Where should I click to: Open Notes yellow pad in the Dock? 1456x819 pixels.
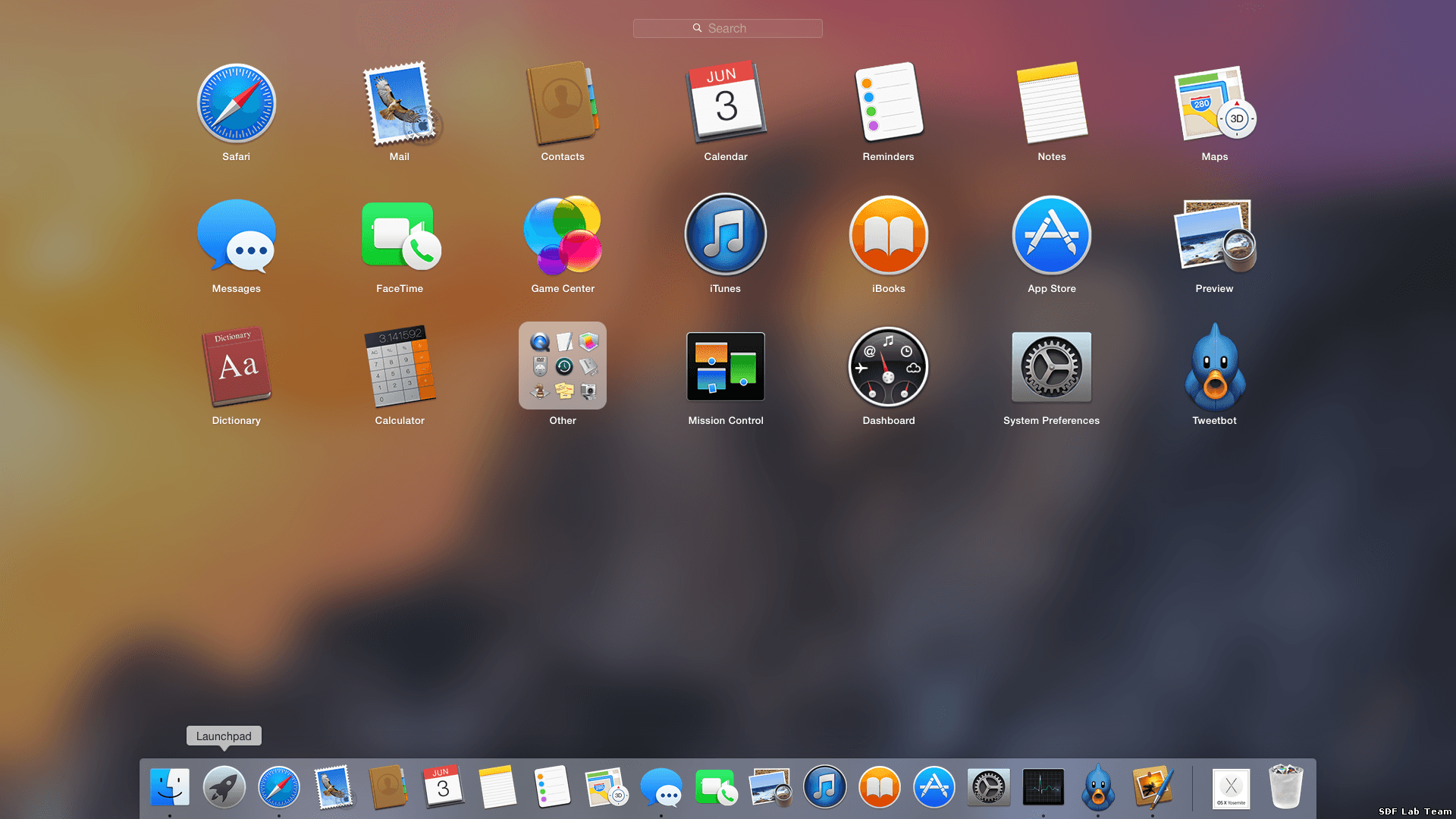[x=497, y=787]
